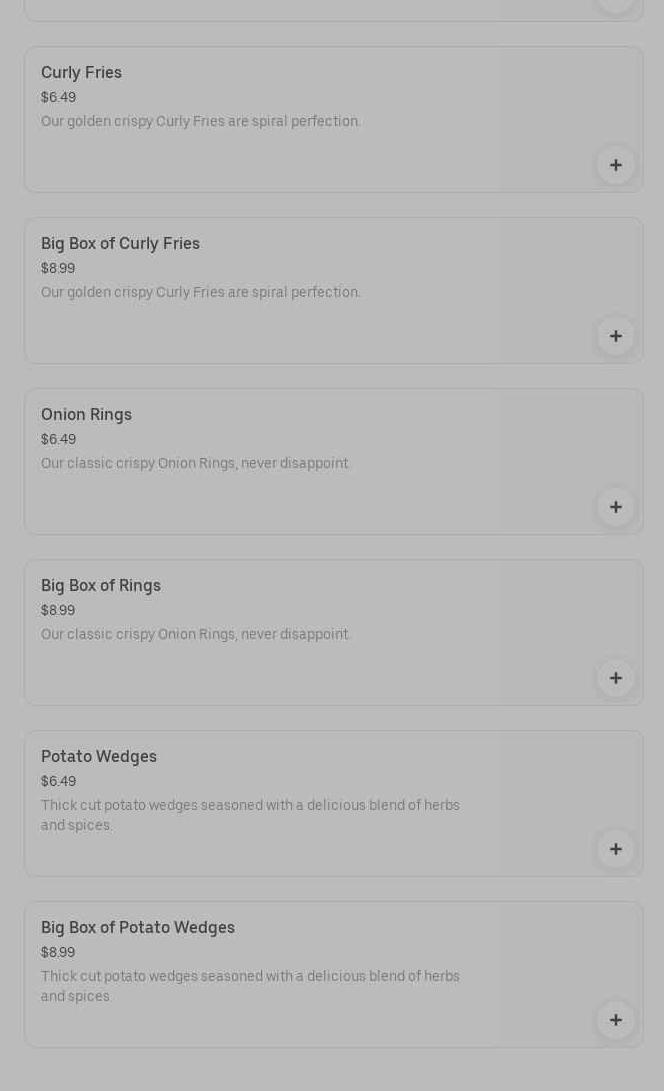This screenshot has width=664, height=1091.
Task: Click the $6.49 price under Onion Rings
Action: [x=58, y=440]
